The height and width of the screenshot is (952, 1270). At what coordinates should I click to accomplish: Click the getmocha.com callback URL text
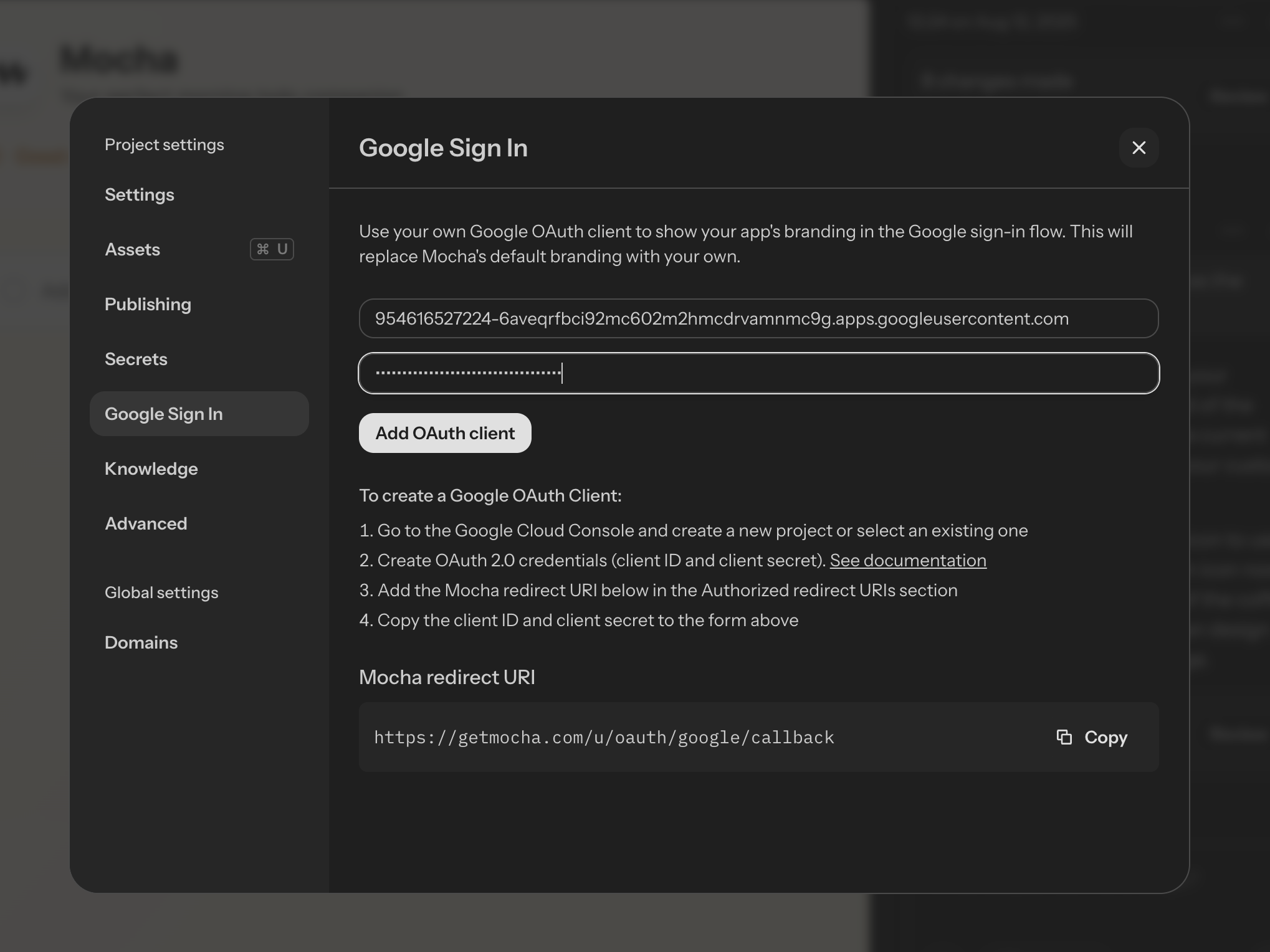pyautogui.click(x=604, y=737)
